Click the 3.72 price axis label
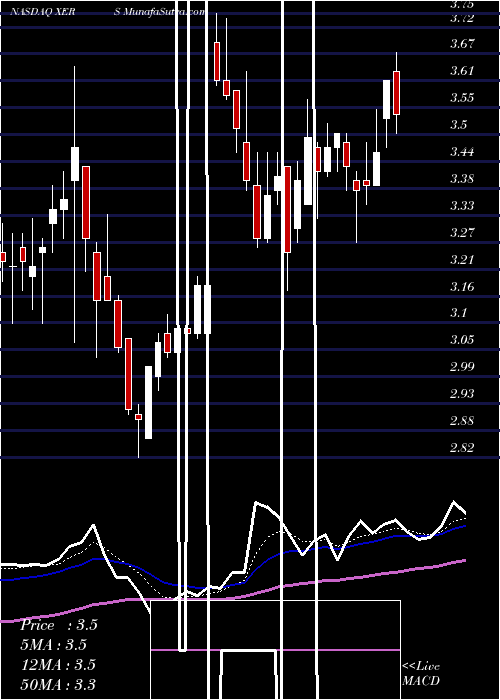This screenshot has height=700, width=500. tap(462, 18)
